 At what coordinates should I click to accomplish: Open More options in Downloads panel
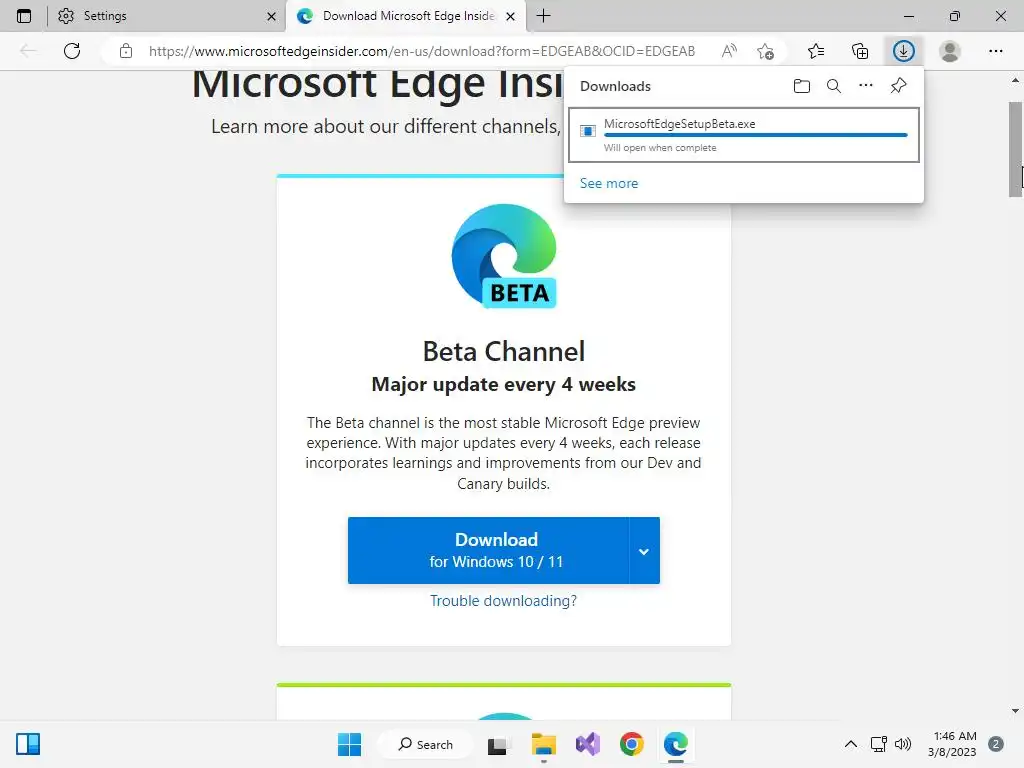[x=866, y=86]
